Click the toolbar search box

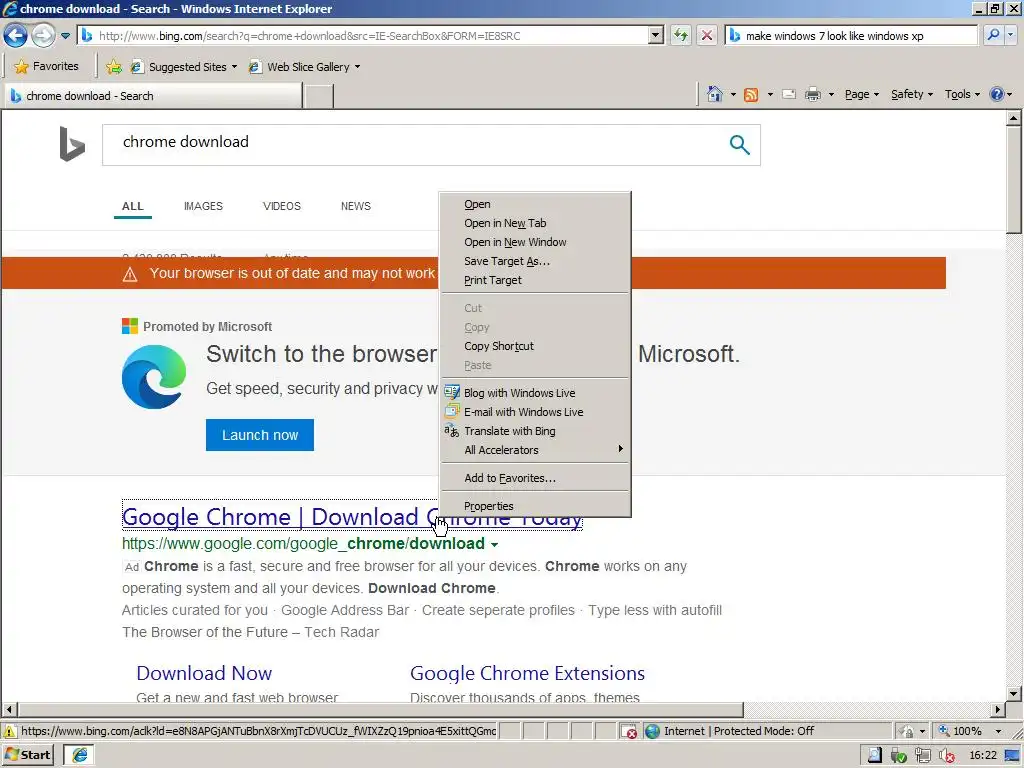coord(851,36)
